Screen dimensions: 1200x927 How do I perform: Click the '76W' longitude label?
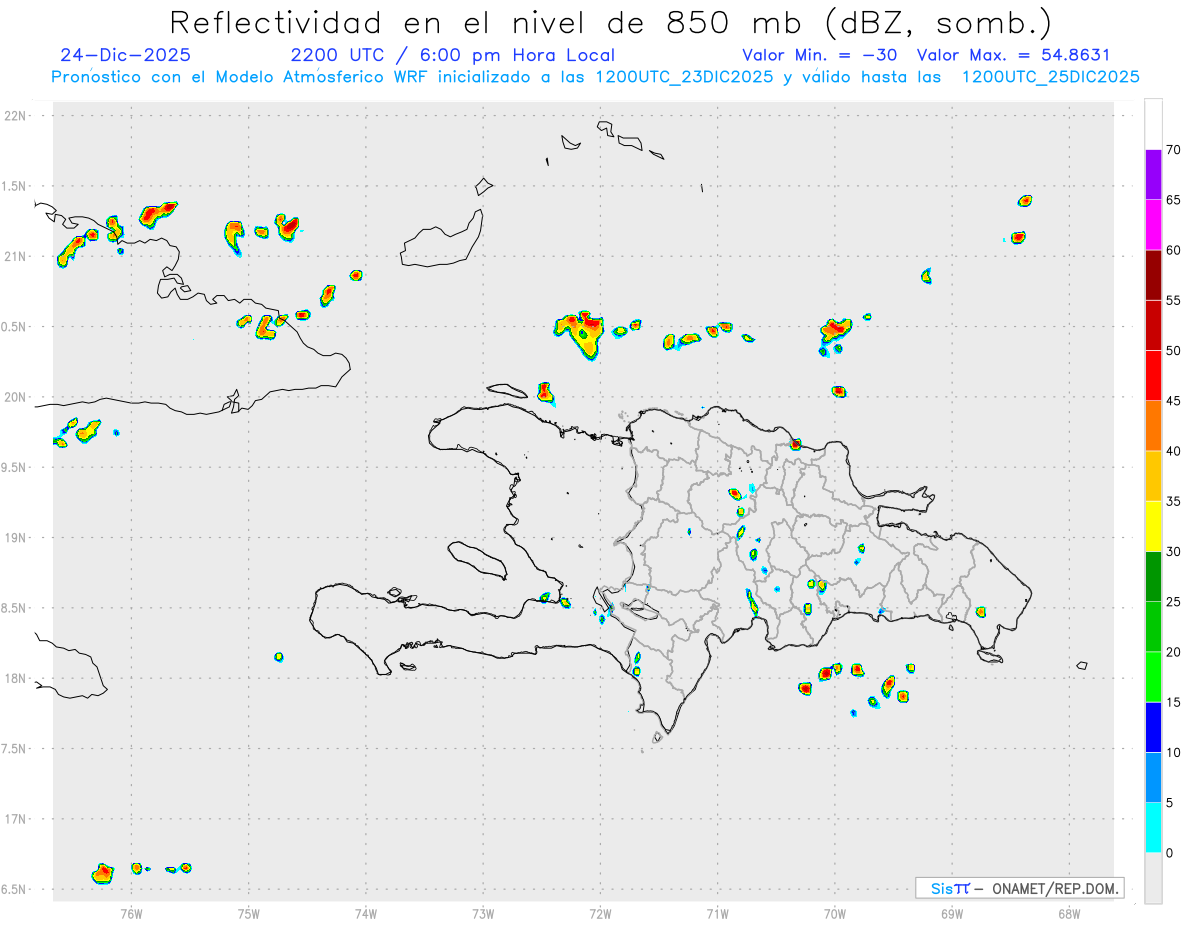pos(131,913)
